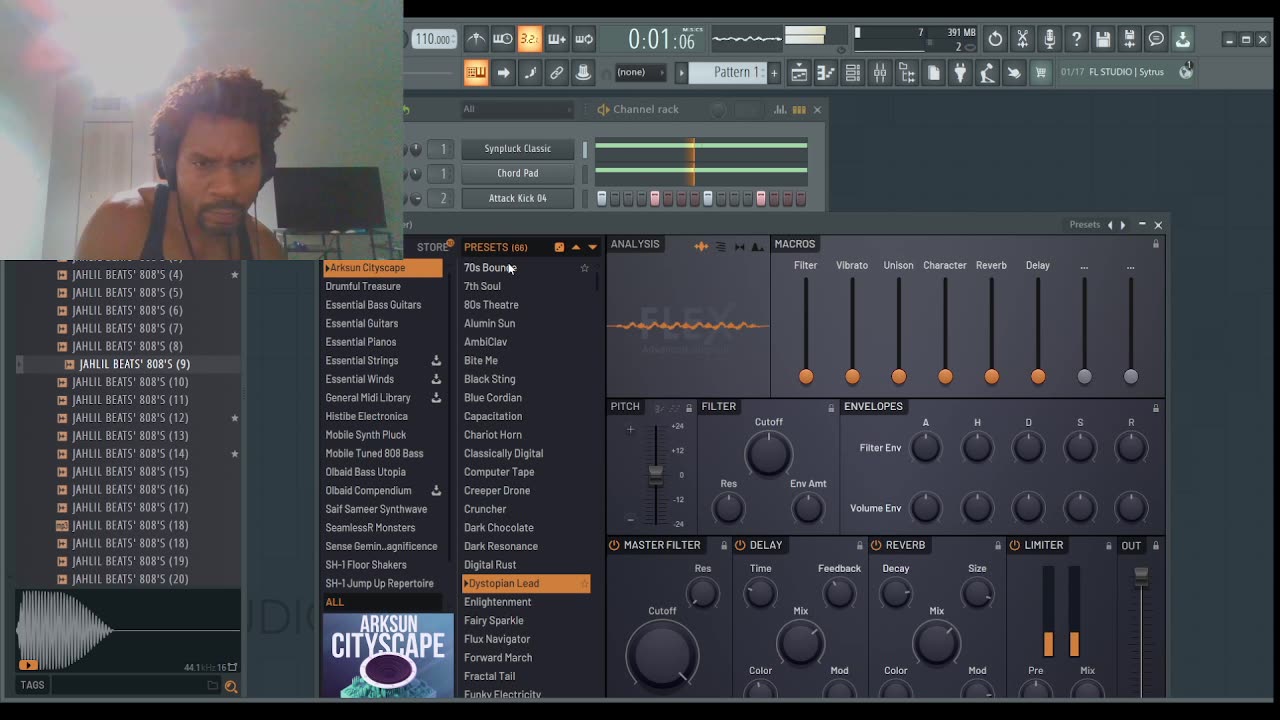This screenshot has width=1280, height=720.
Task: Toggle the metronome icon
Action: [476, 39]
